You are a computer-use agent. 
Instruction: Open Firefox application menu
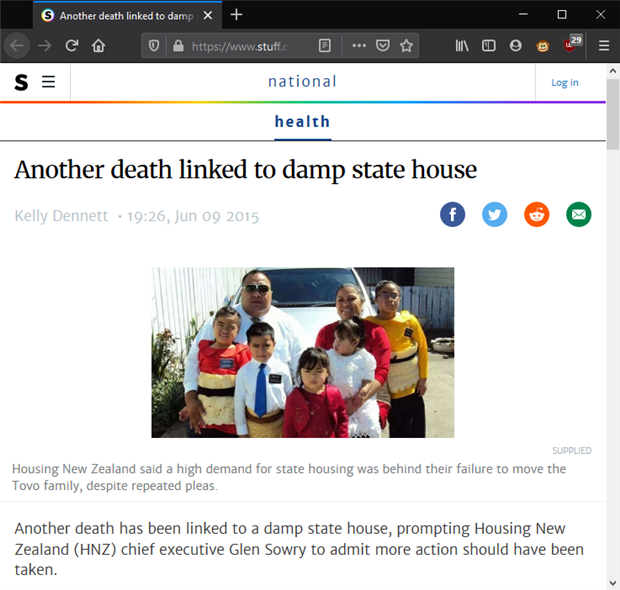pos(603,46)
